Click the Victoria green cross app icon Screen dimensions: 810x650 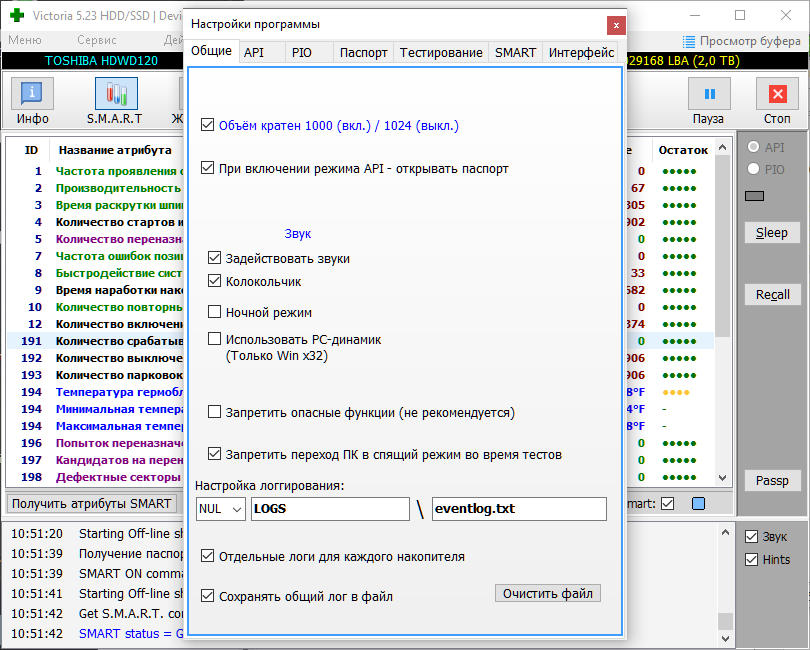click(x=17, y=15)
